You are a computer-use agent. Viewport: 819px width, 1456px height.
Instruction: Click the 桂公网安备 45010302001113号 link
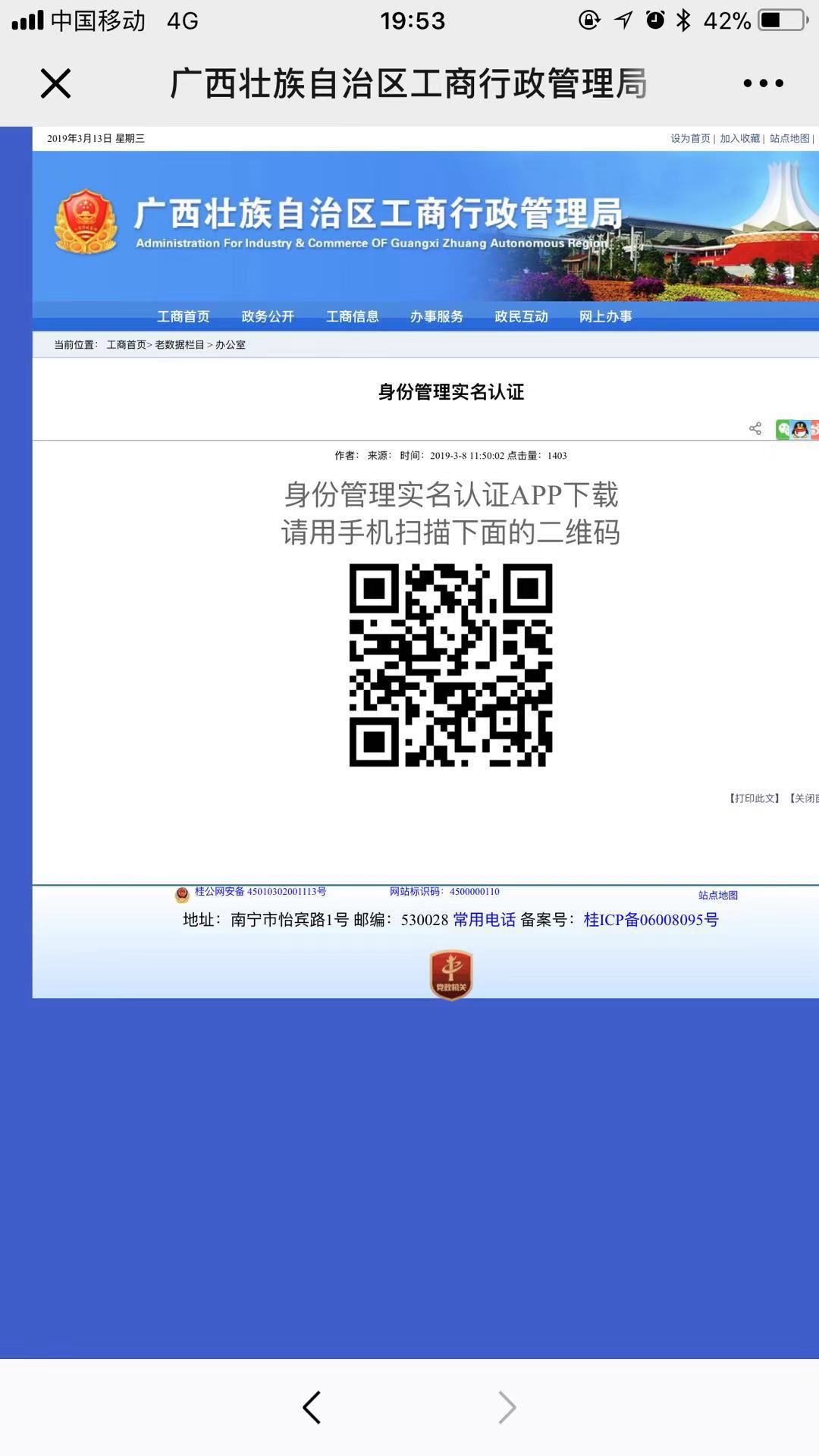point(260,891)
